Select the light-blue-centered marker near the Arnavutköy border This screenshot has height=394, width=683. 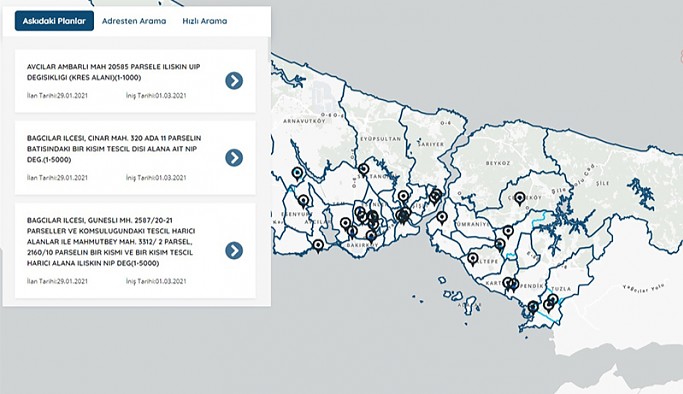298,174
